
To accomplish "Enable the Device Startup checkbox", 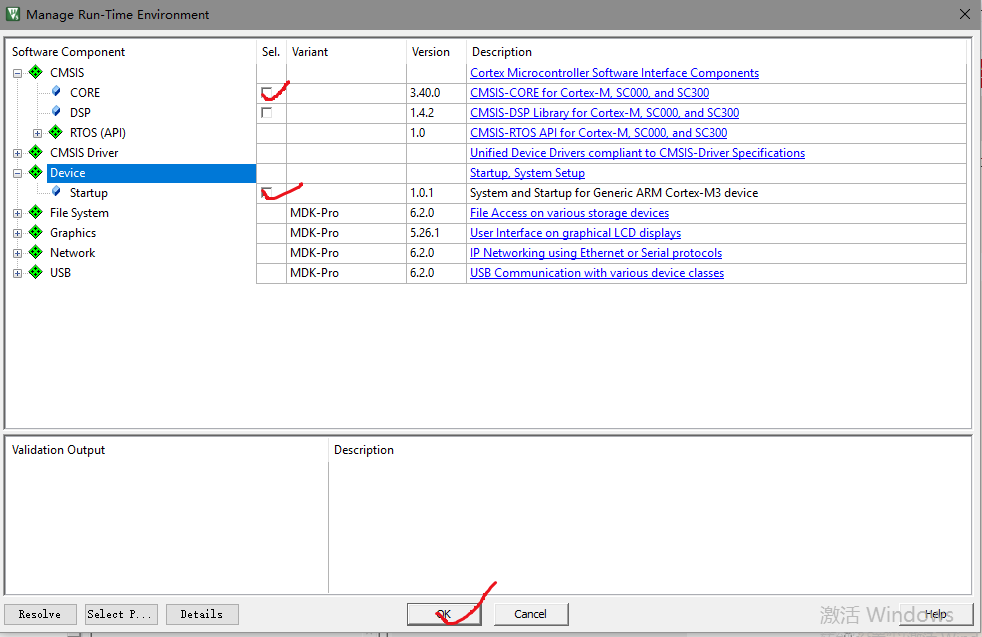I will coord(267,193).
